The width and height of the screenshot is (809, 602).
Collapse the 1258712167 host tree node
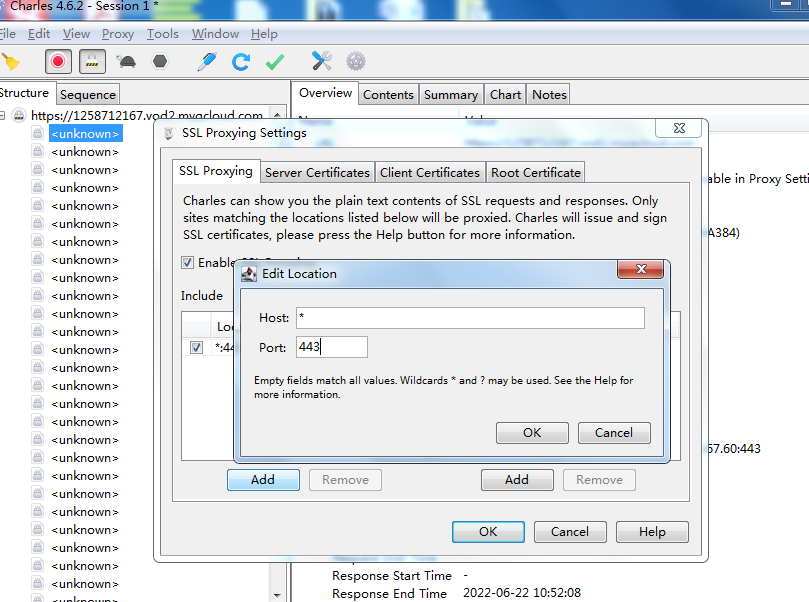coord(3,116)
